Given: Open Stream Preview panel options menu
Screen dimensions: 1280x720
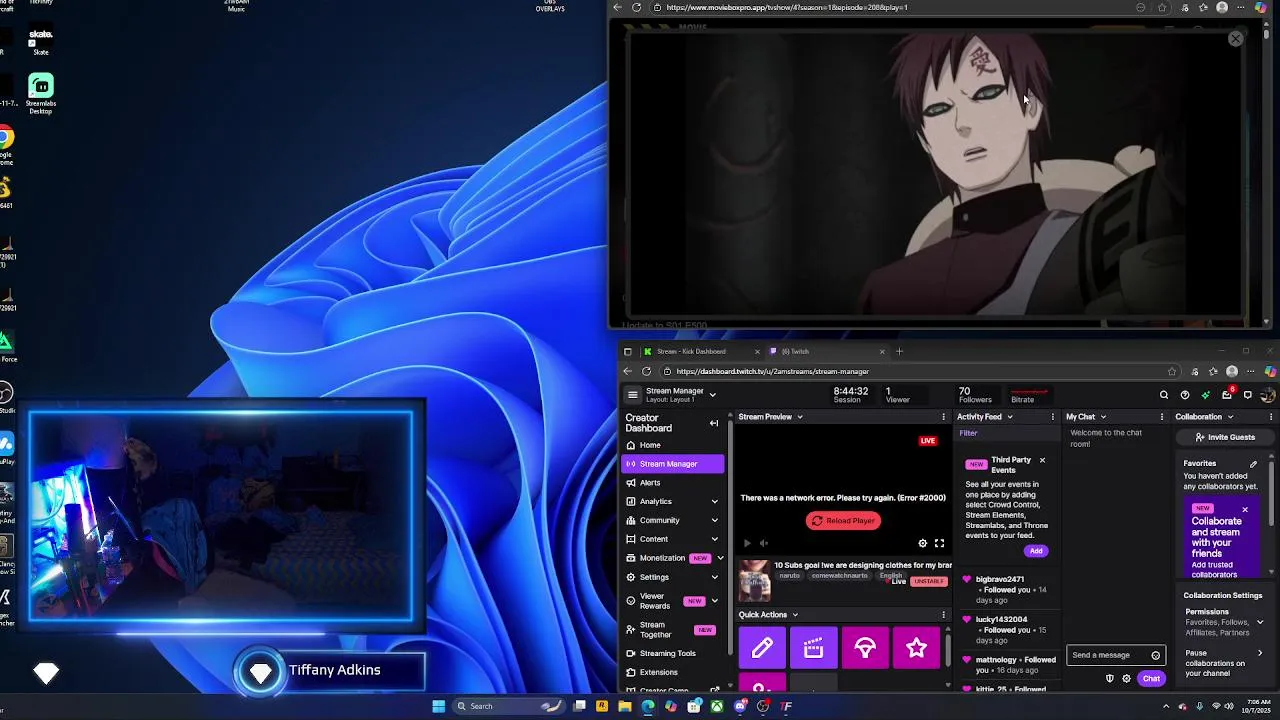Looking at the screenshot, I should point(943,417).
